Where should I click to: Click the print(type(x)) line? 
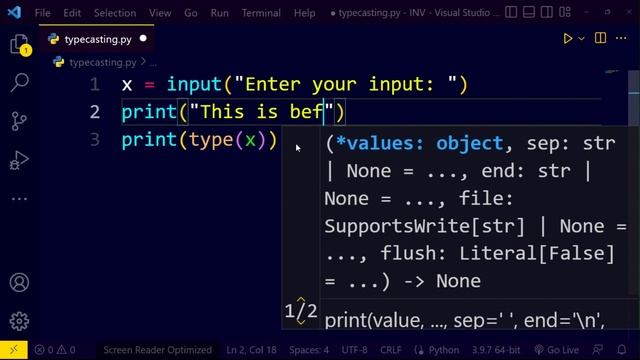199,140
